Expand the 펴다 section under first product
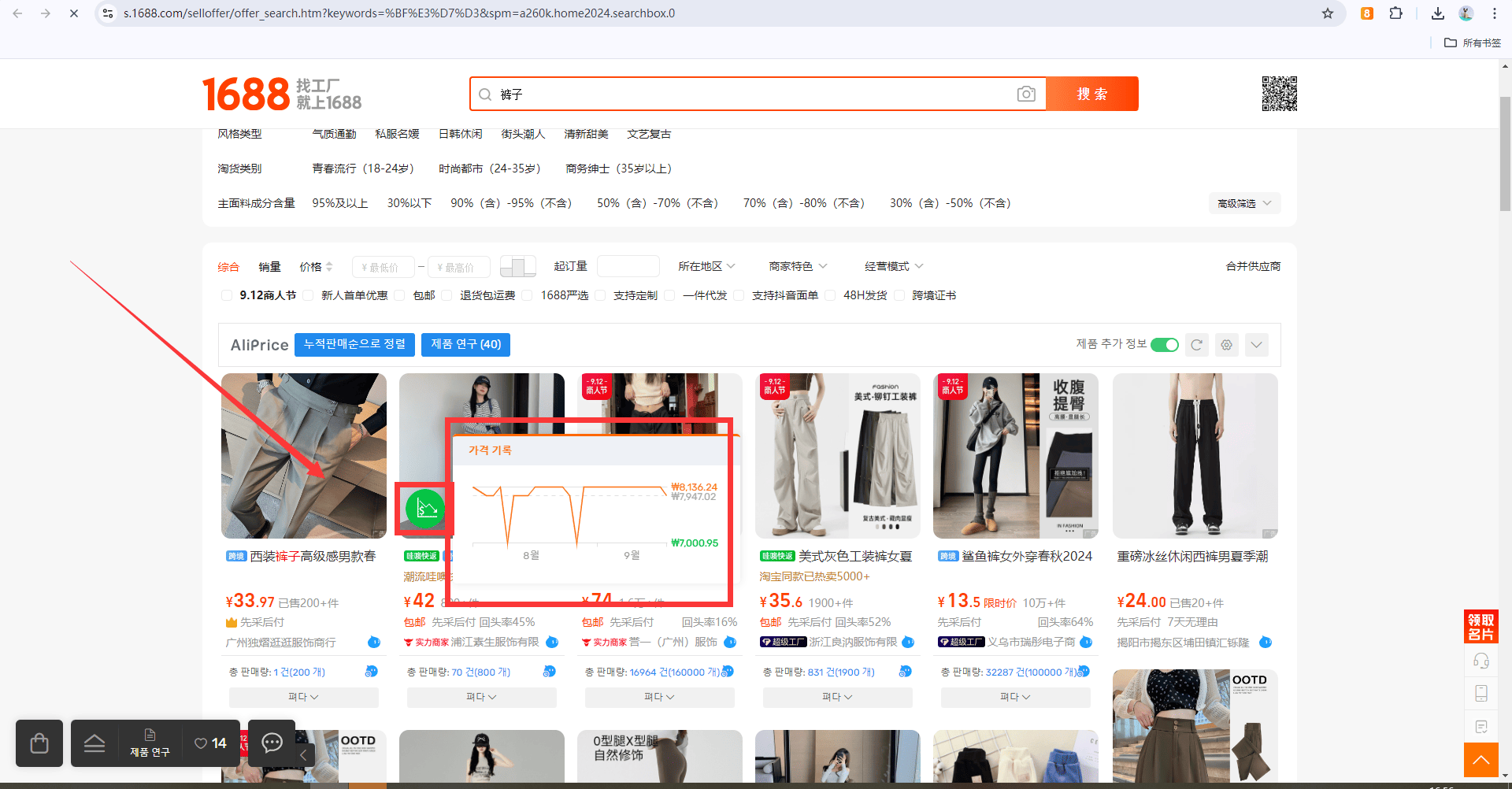 (x=303, y=698)
